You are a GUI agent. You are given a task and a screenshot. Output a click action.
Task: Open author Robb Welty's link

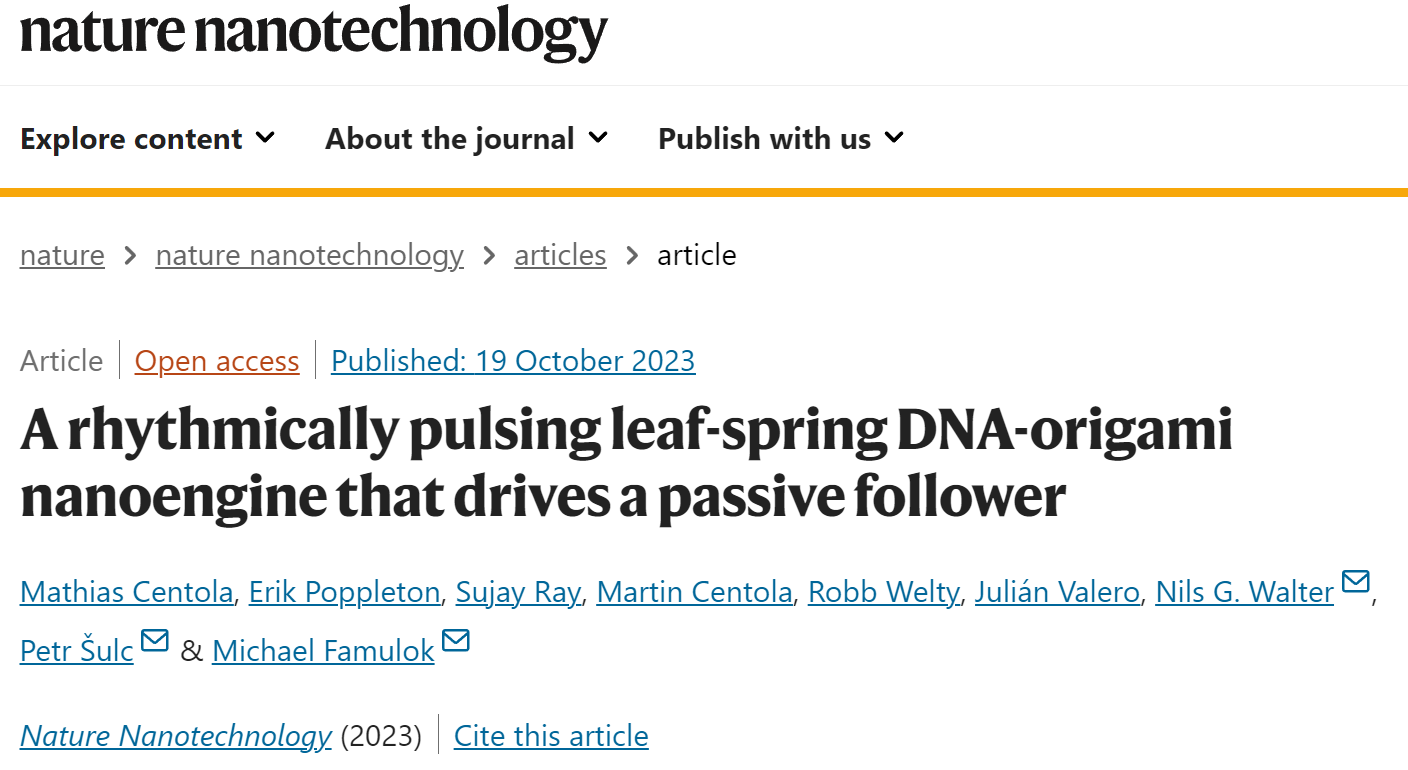[884, 592]
